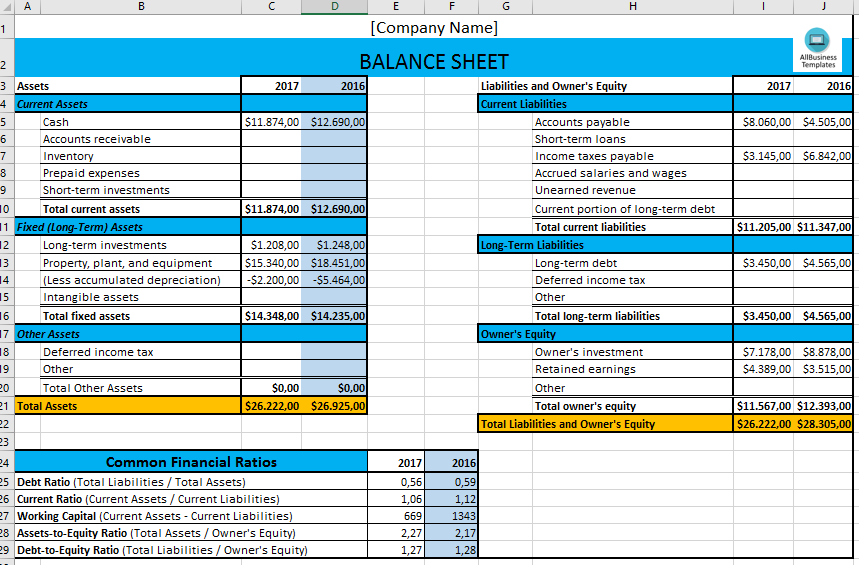This screenshot has height=565, width=859.
Task: Click the orange Total Assets label cell
Action: [128, 406]
